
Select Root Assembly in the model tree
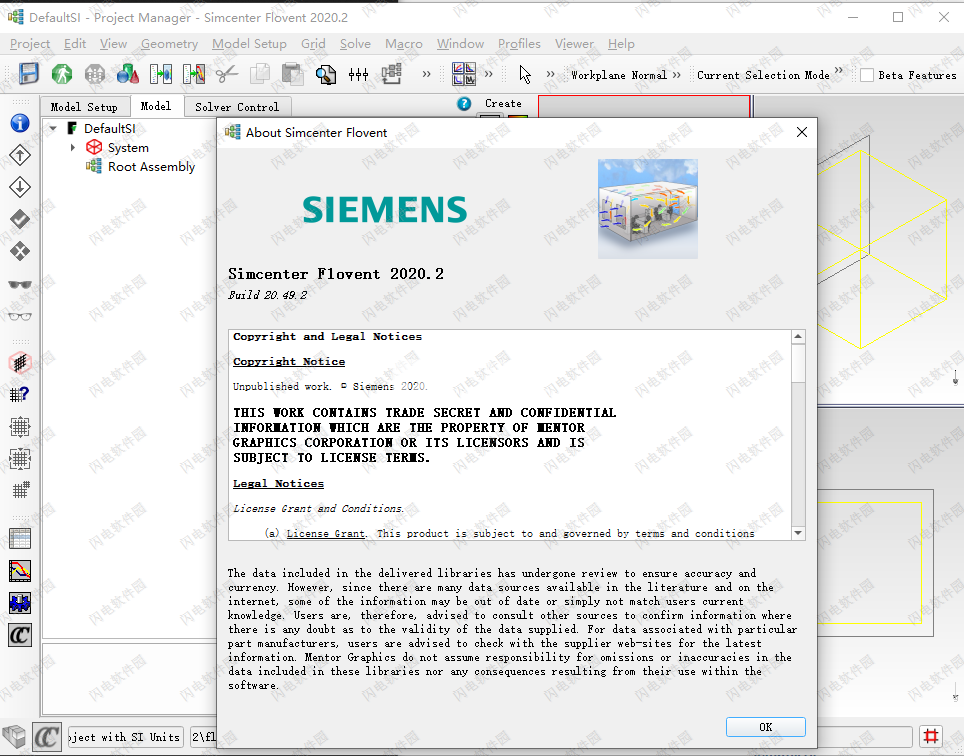(151, 167)
